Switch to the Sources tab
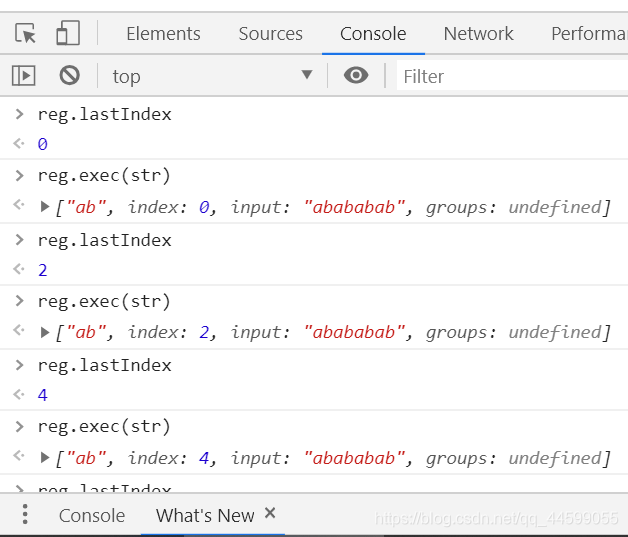 pos(271,34)
